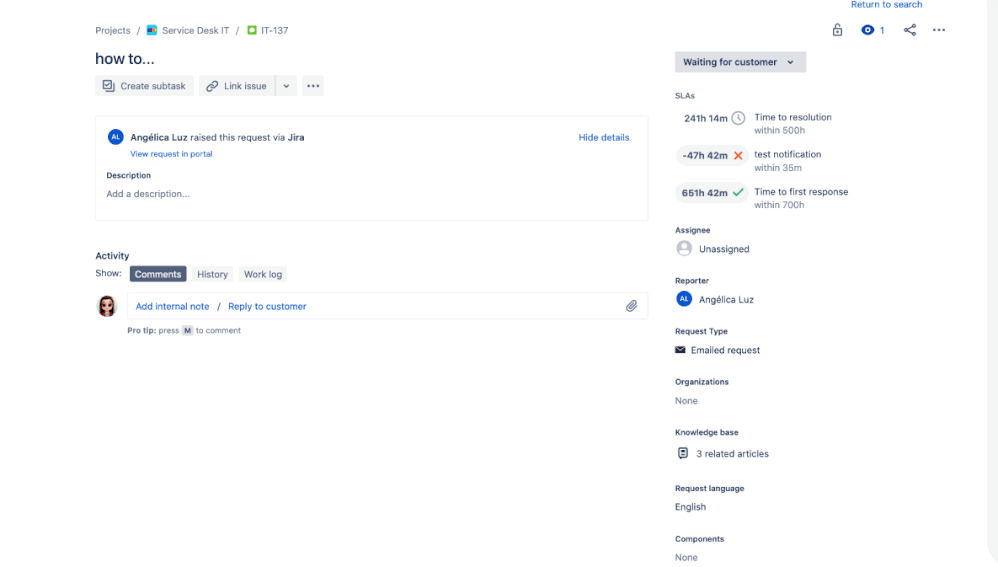The height and width of the screenshot is (567, 998).
Task: Click the Unassigned assignee field
Action: 724,249
